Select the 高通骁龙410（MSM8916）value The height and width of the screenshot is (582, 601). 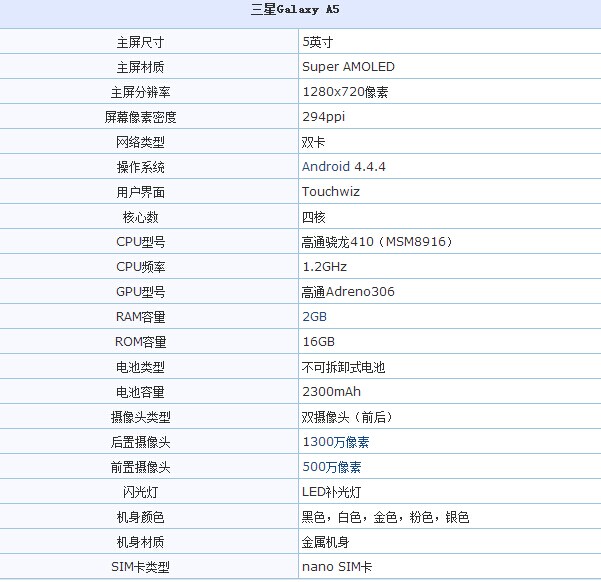tap(378, 242)
